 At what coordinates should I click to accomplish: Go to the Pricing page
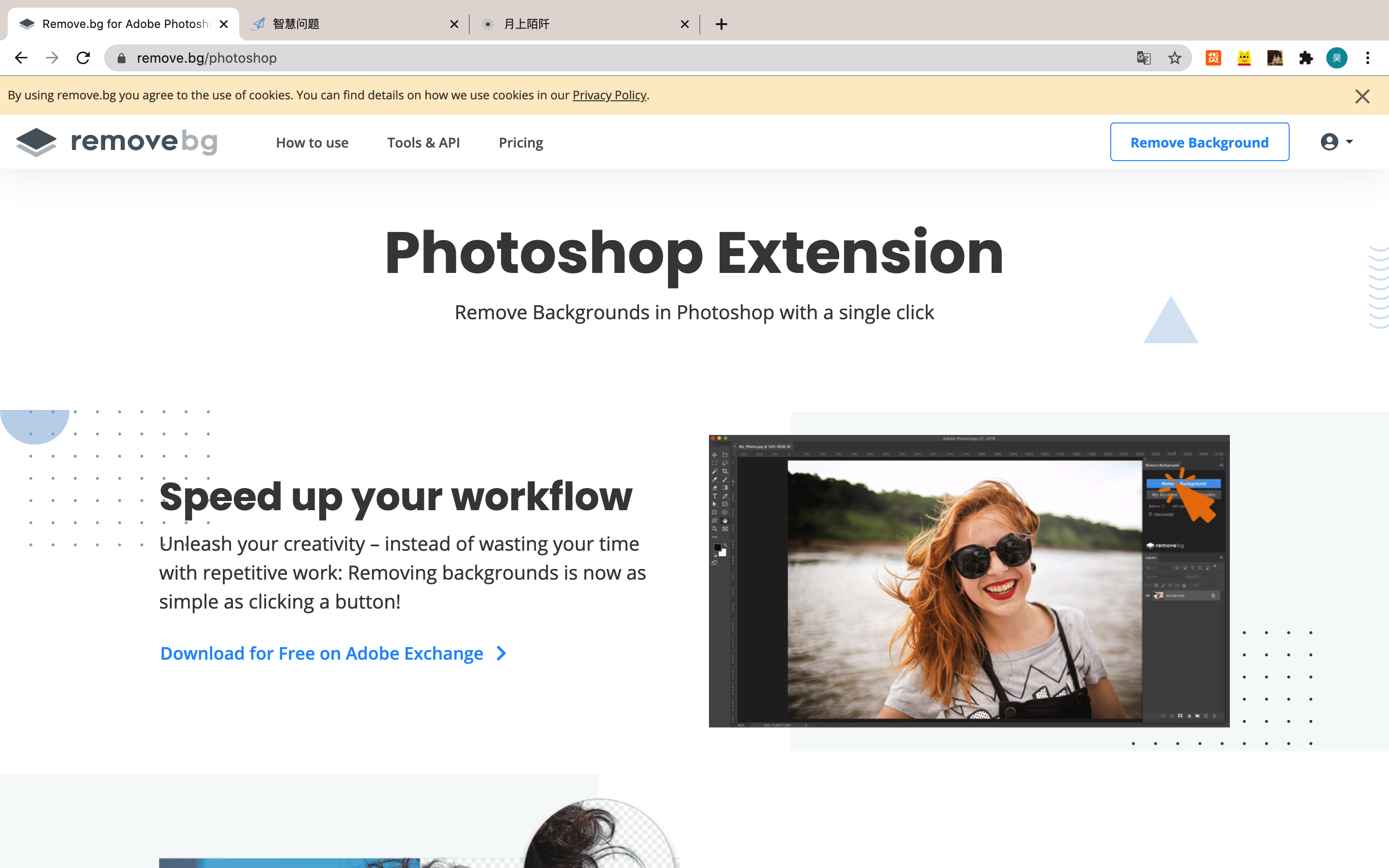coord(520,142)
